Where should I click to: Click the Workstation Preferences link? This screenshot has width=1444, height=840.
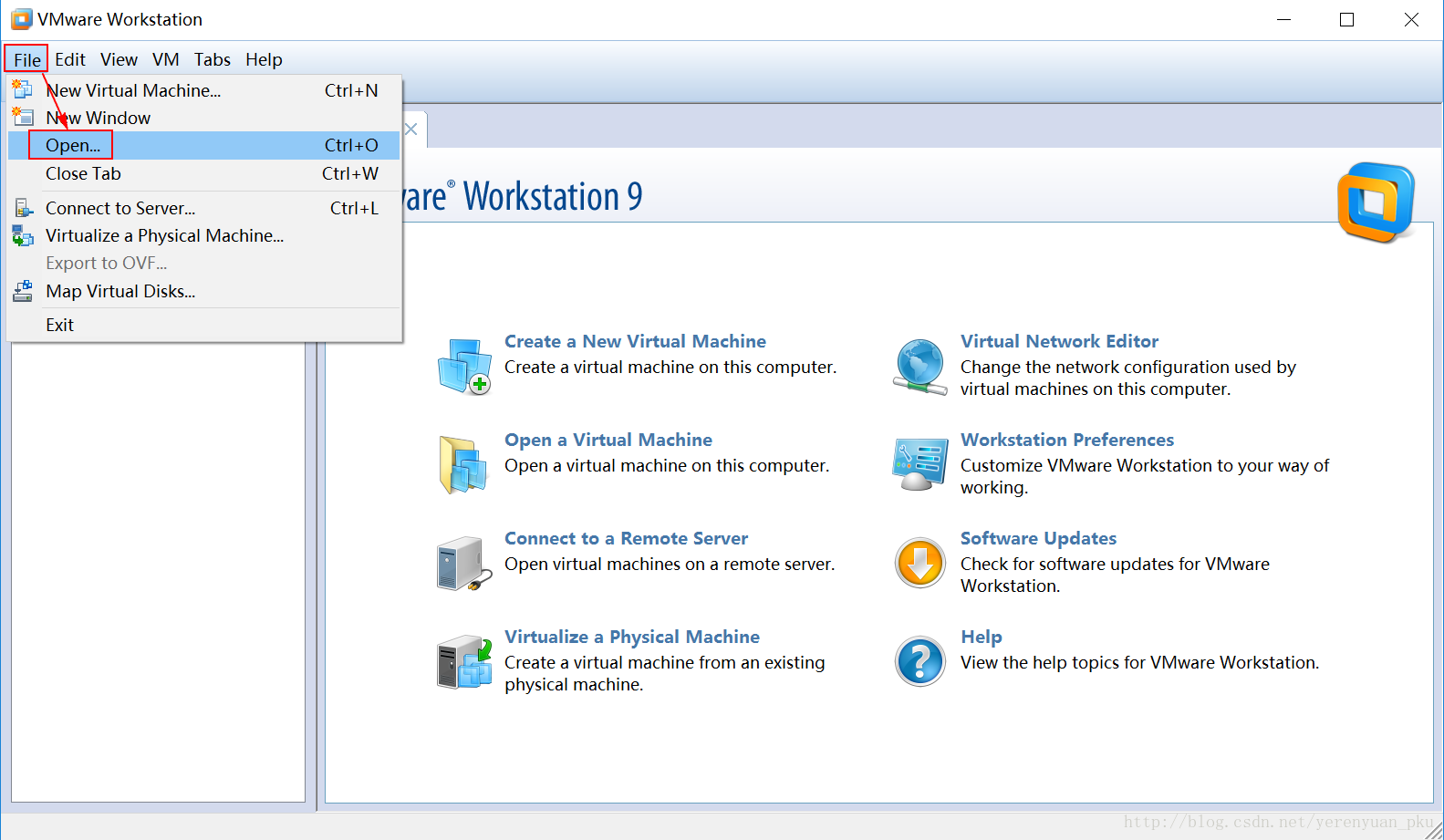1067,440
